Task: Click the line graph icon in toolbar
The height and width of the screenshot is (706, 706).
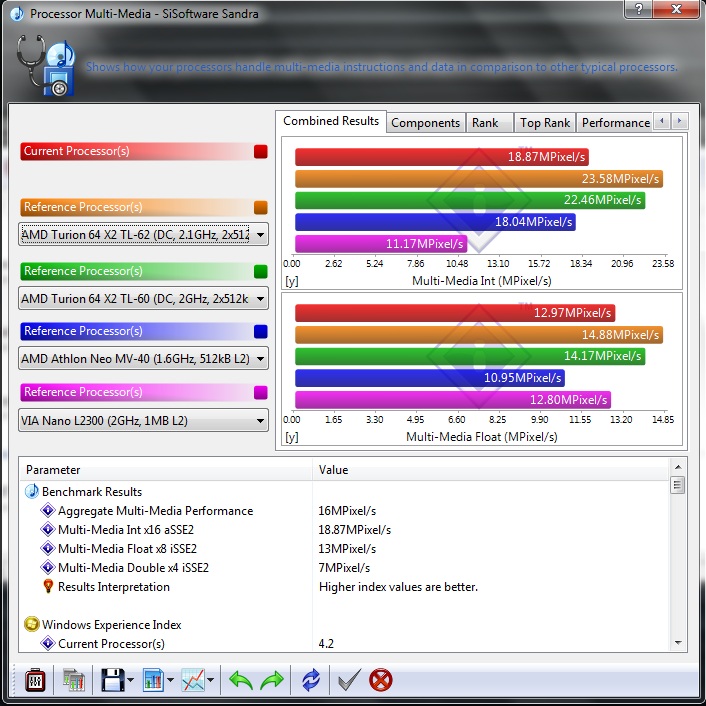Action: pos(193,681)
